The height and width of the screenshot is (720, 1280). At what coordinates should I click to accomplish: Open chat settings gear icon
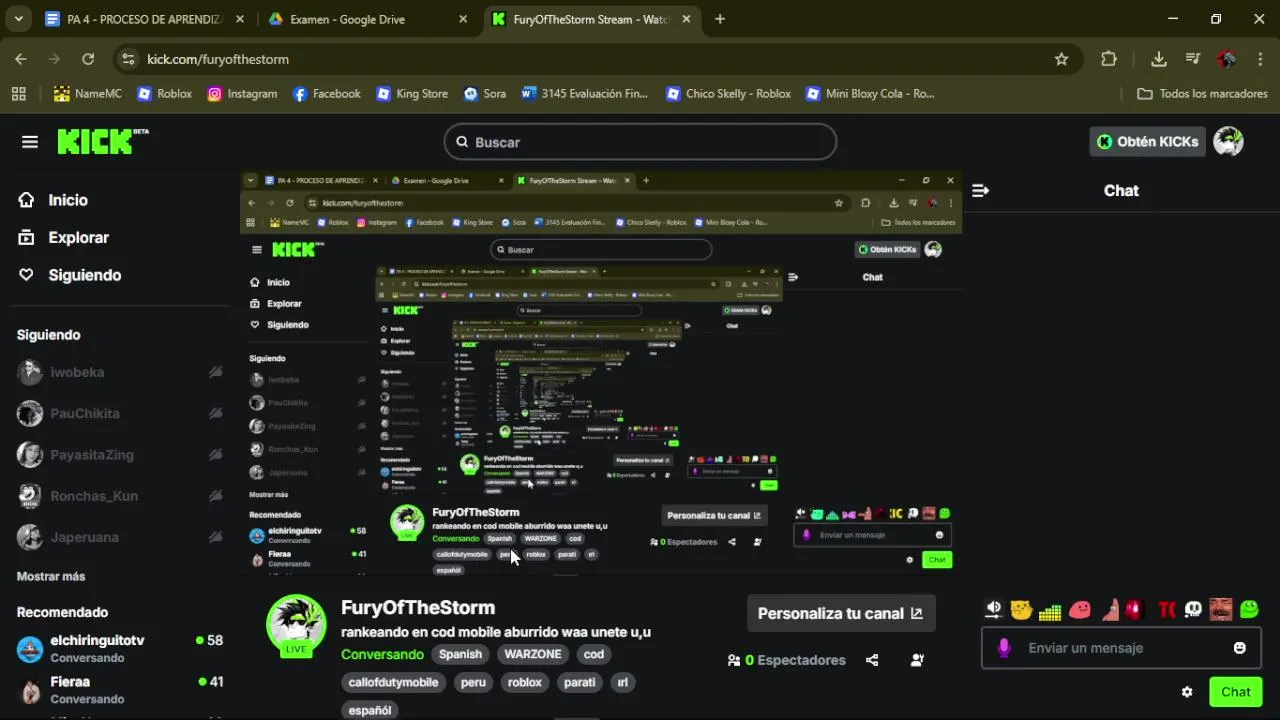click(1187, 692)
